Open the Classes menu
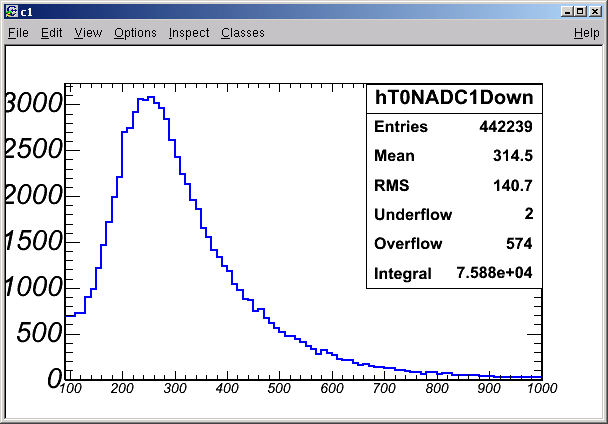608x424 pixels. [x=243, y=33]
